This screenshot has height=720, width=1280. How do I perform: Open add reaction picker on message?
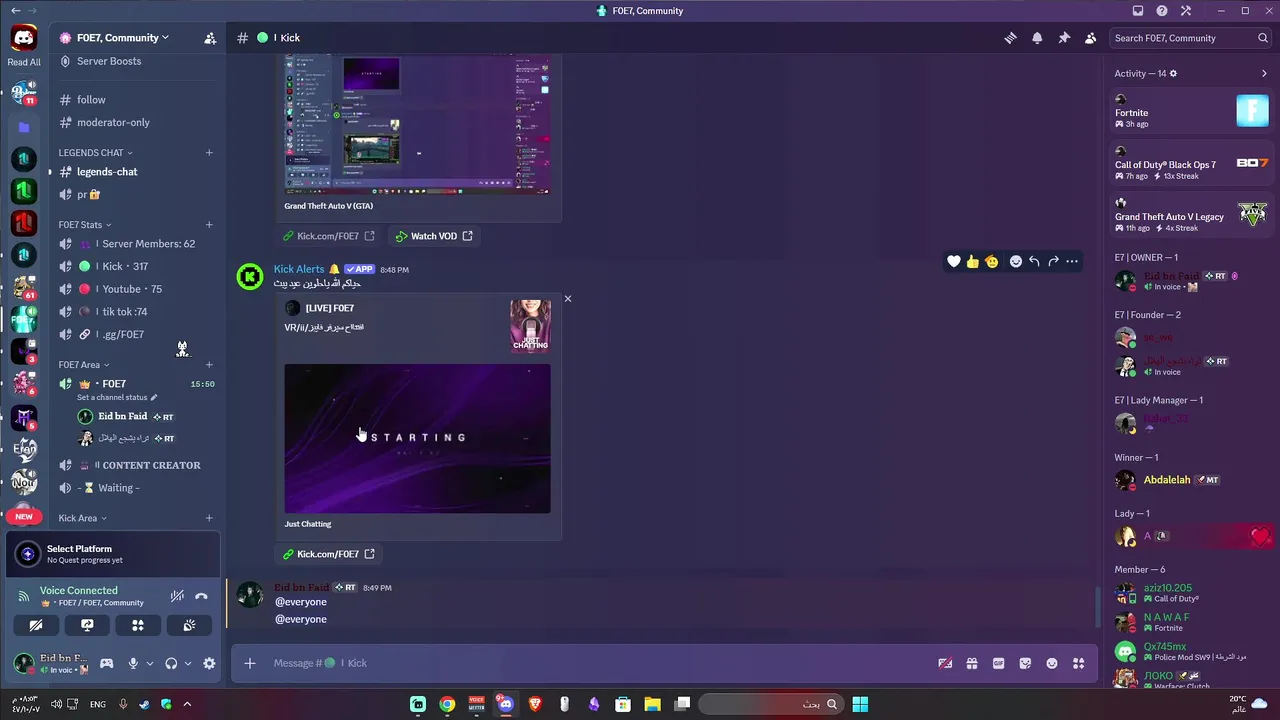tap(1016, 262)
